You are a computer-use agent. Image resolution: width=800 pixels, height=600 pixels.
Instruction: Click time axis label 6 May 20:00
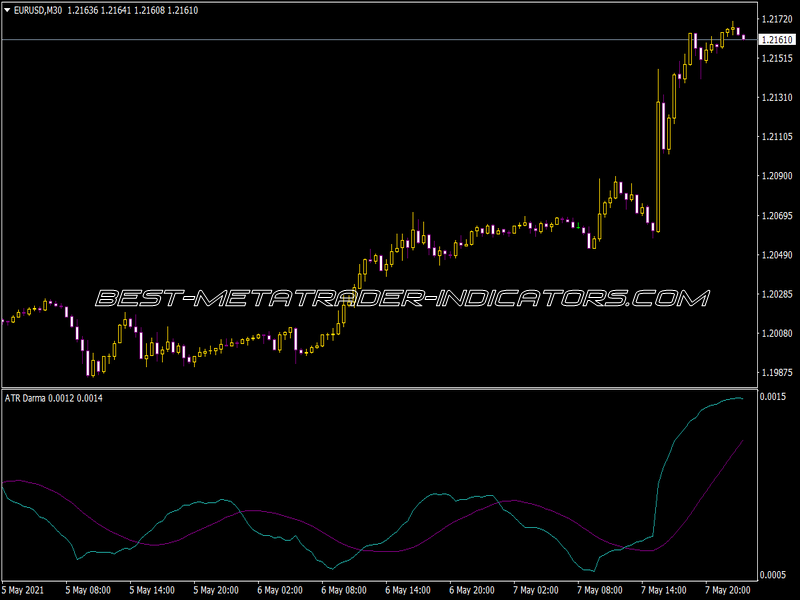pos(472,590)
